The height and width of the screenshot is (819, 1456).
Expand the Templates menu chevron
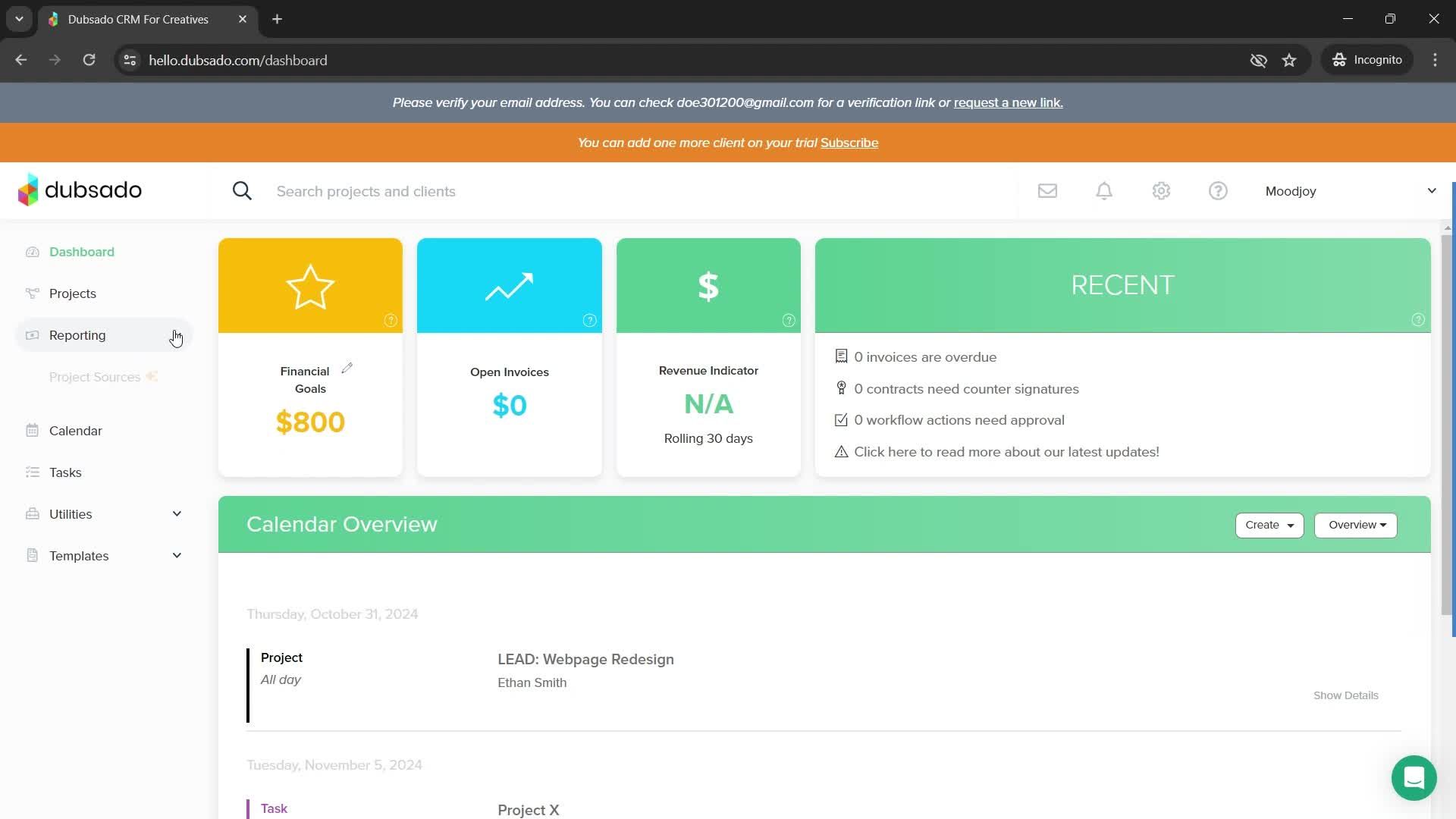(177, 556)
